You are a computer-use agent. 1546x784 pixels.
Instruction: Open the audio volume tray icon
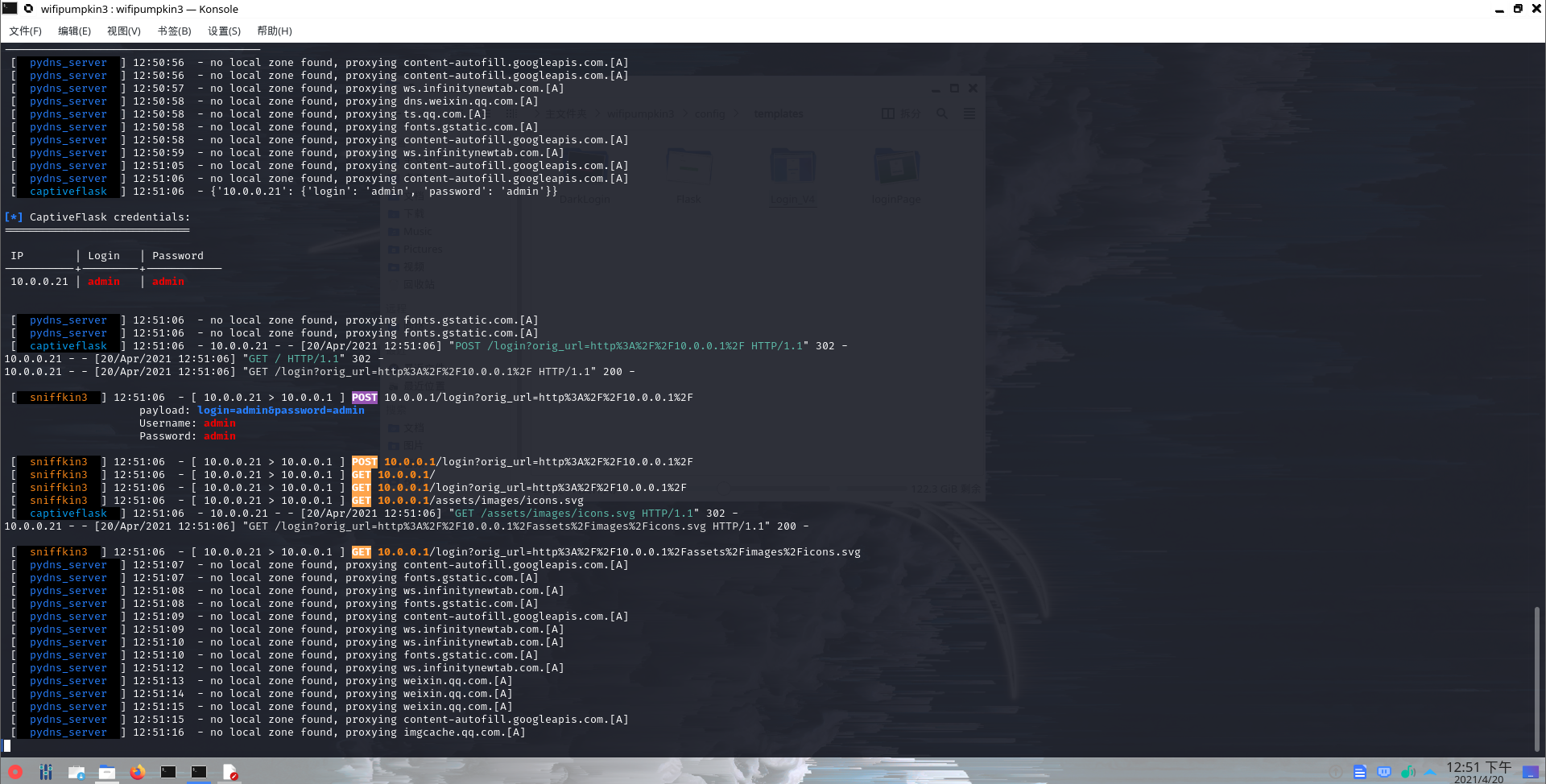click(x=1408, y=772)
